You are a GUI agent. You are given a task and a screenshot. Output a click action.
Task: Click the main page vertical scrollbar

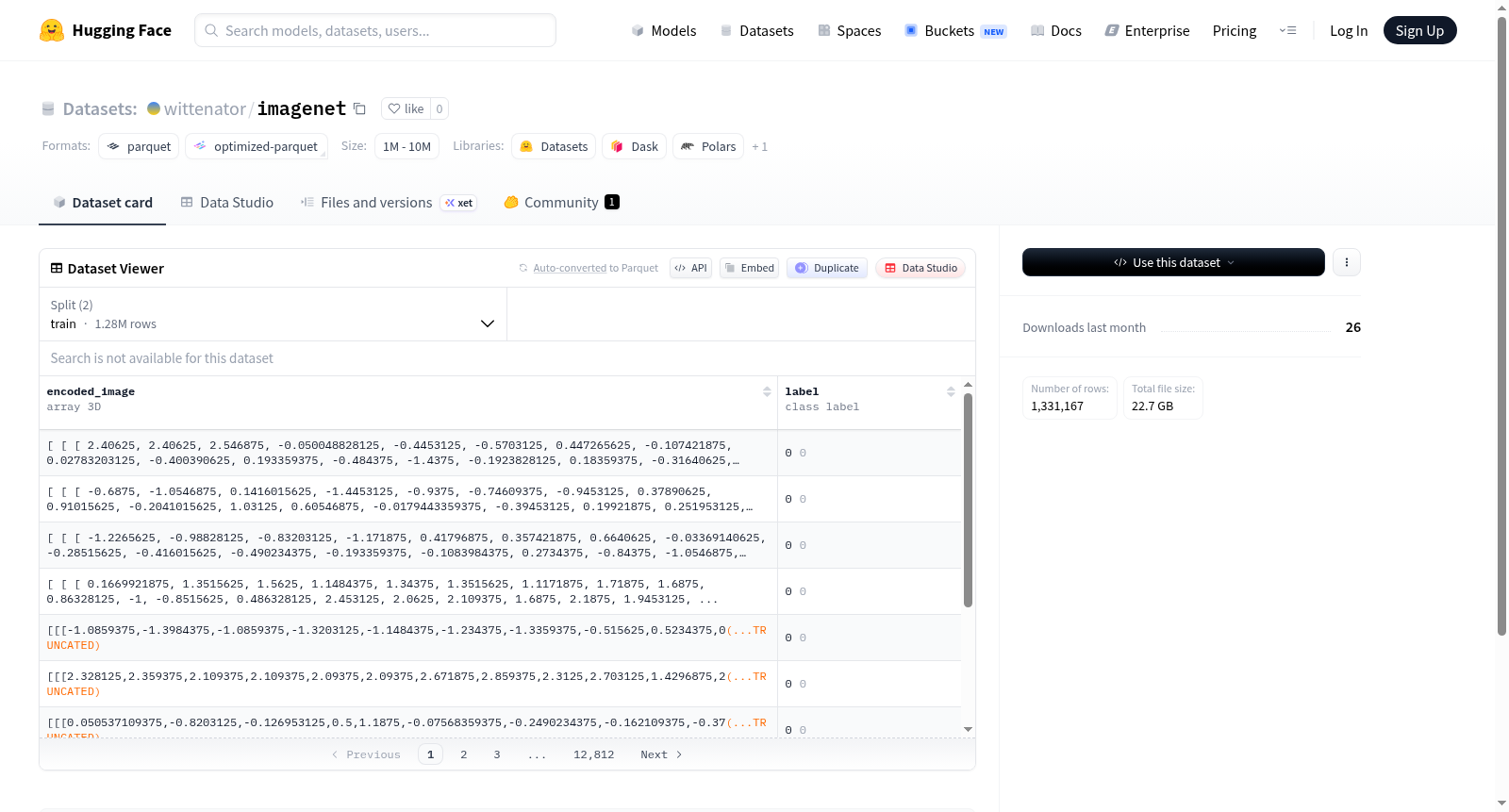(1502, 325)
